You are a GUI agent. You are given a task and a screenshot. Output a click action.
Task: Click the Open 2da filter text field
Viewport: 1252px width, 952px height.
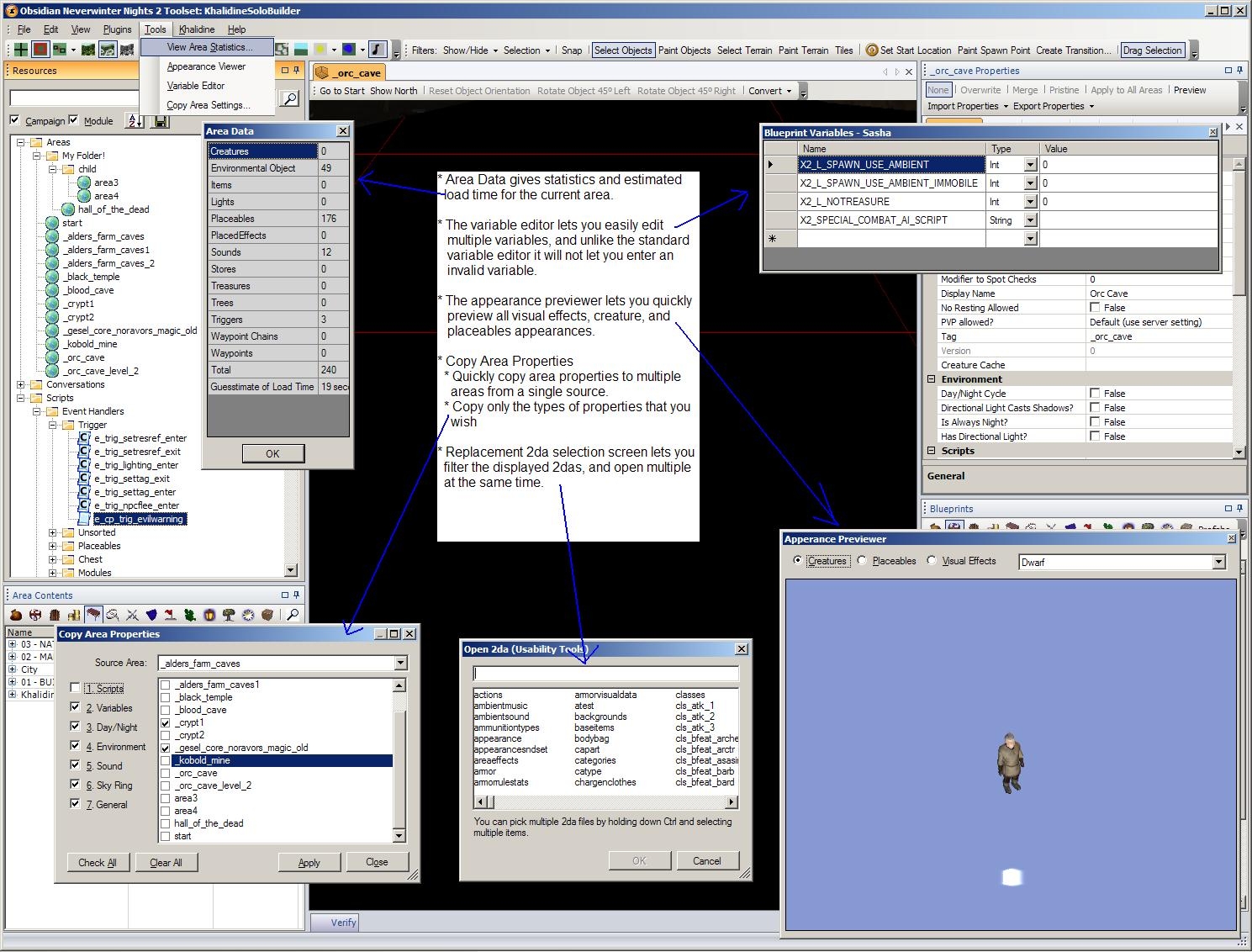click(x=605, y=673)
